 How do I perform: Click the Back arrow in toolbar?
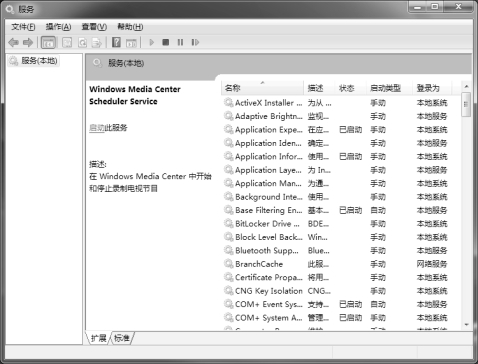click(x=13, y=42)
